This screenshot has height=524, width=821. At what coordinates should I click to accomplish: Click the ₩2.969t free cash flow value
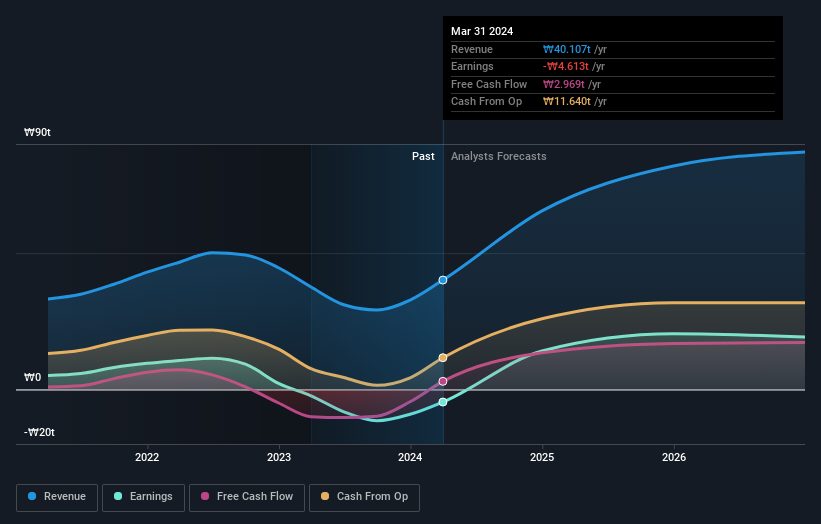point(564,84)
